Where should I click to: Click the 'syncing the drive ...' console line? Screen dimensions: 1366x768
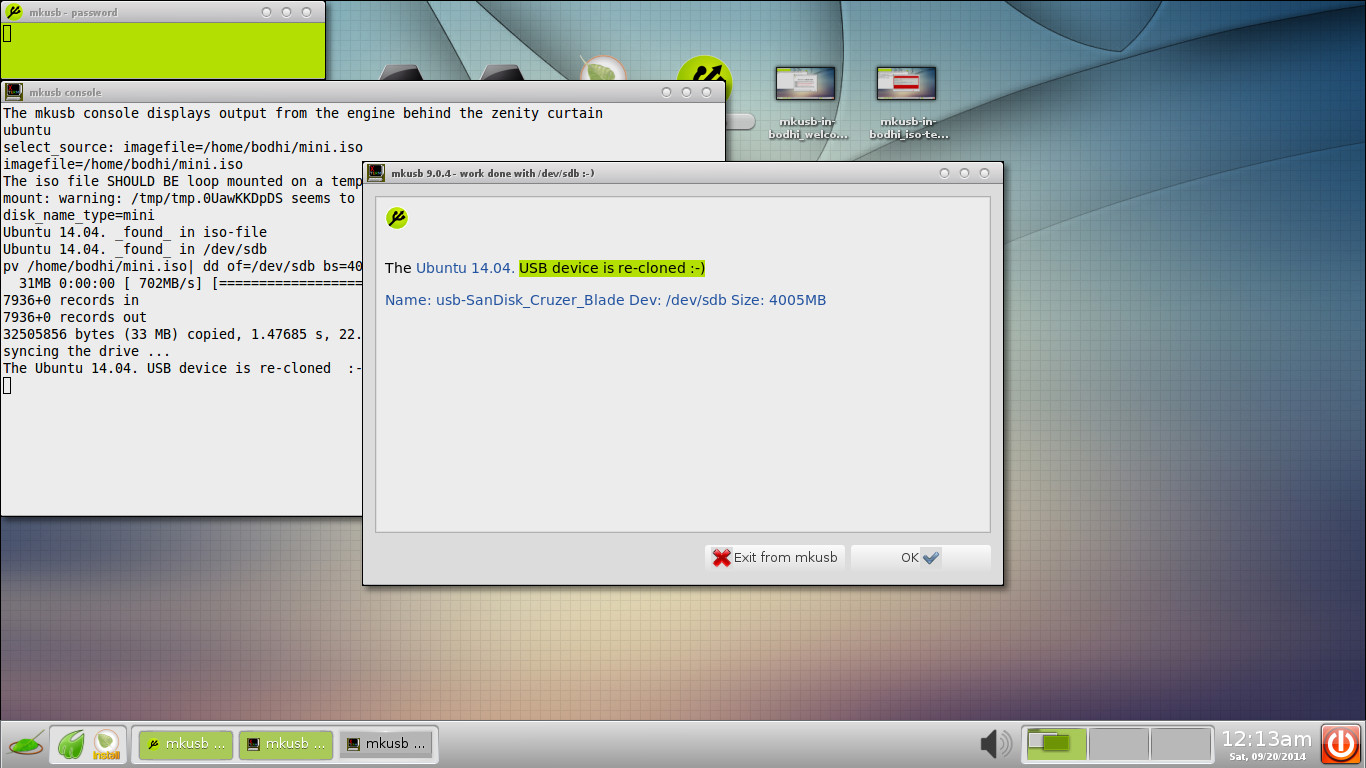(x=87, y=351)
